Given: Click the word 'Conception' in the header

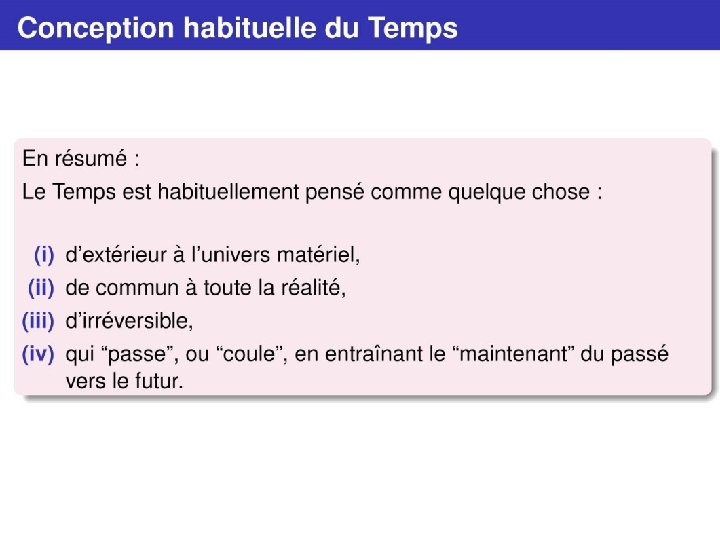Looking at the screenshot, I should (x=96, y=28).
